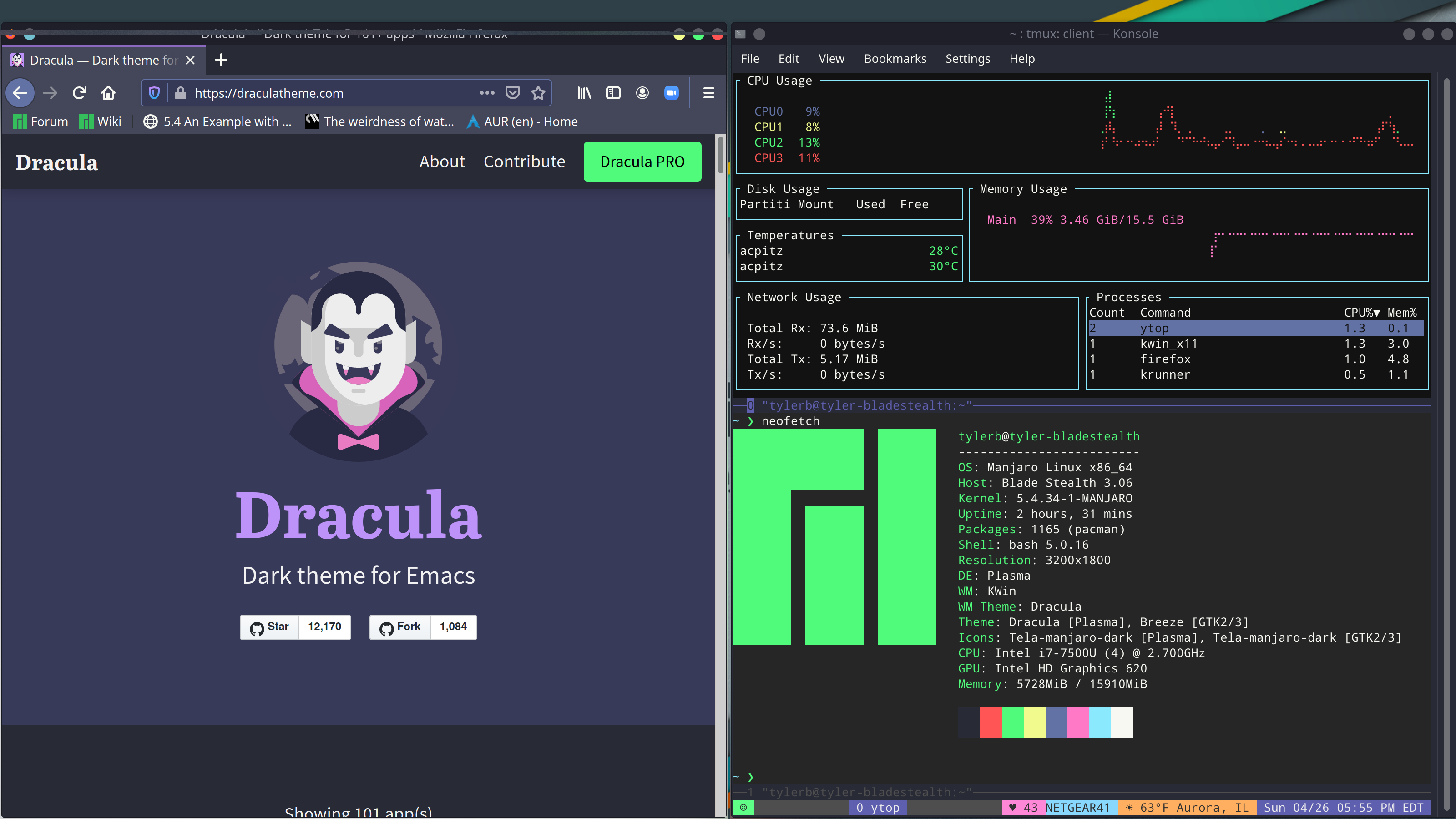Save page to Pocket
This screenshot has width=1456, height=819.
click(513, 93)
